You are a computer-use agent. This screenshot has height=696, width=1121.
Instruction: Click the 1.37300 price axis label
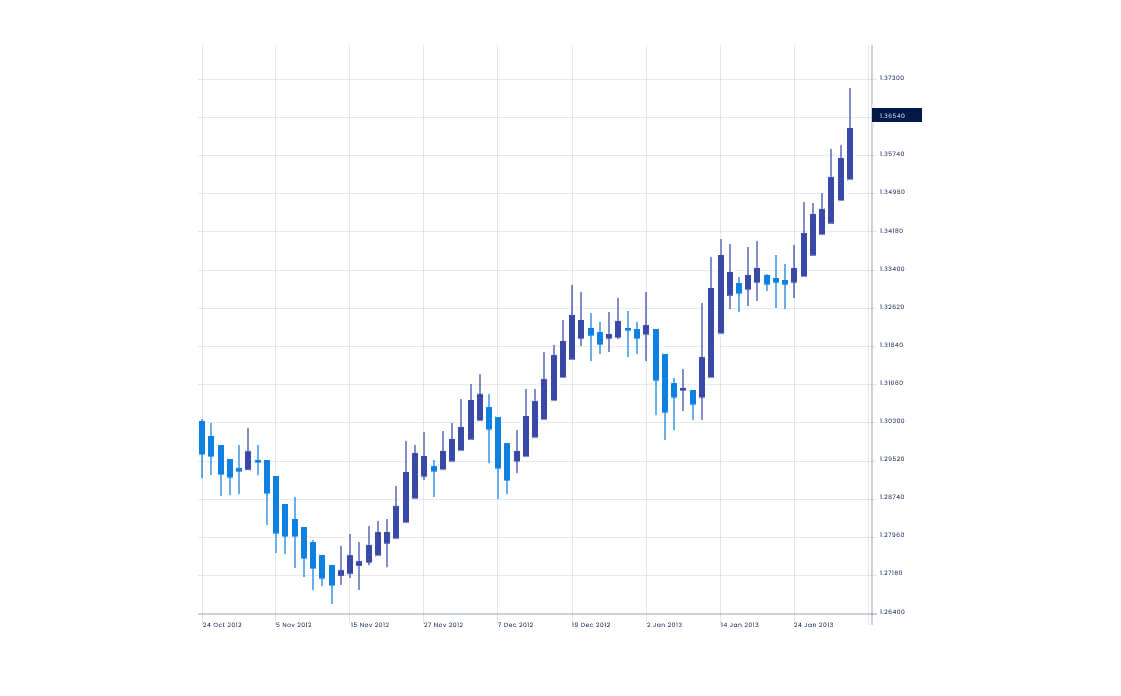click(x=892, y=77)
